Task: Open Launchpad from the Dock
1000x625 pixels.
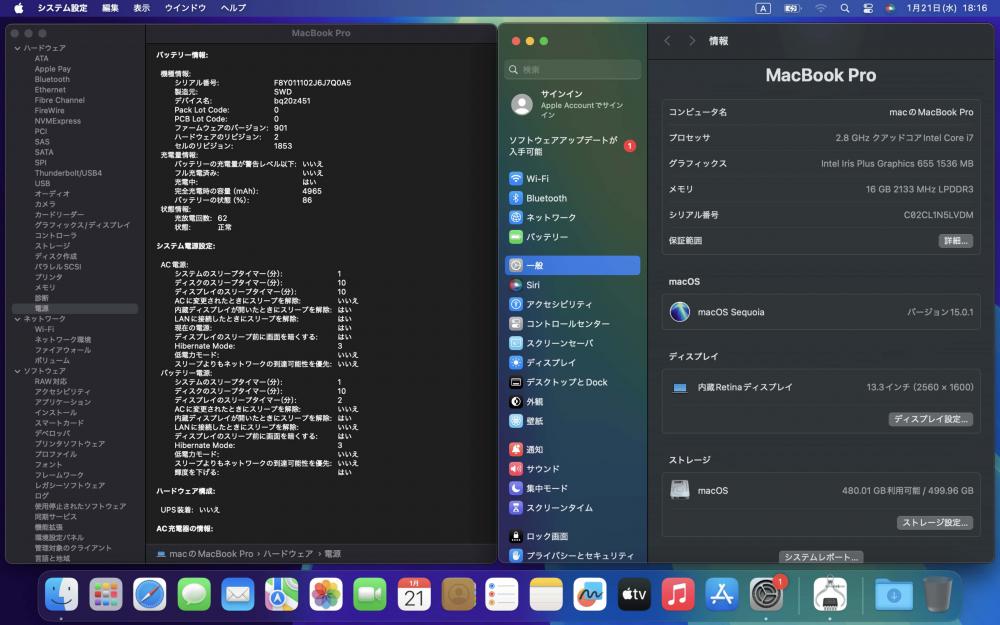Action: pyautogui.click(x=105, y=594)
